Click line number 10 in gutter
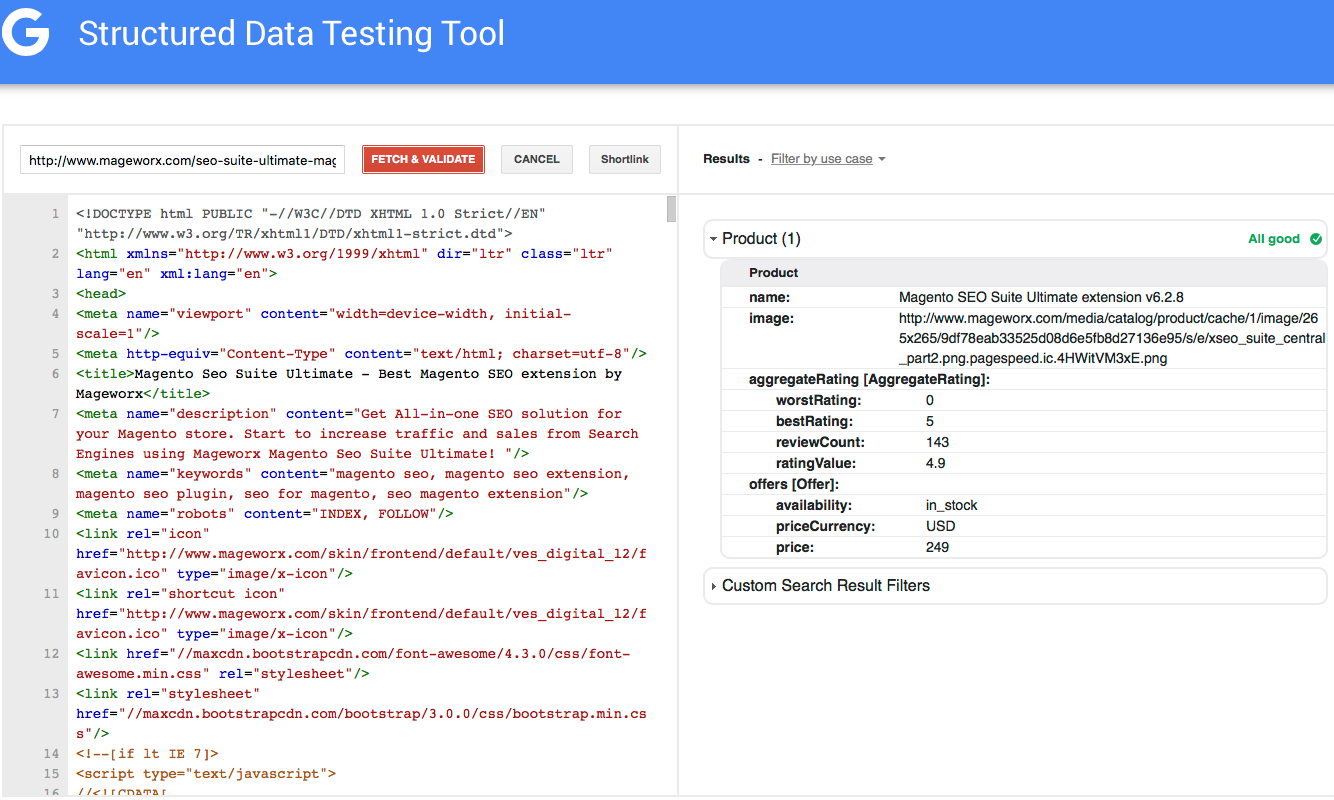This screenshot has width=1334, height=800. [x=52, y=534]
